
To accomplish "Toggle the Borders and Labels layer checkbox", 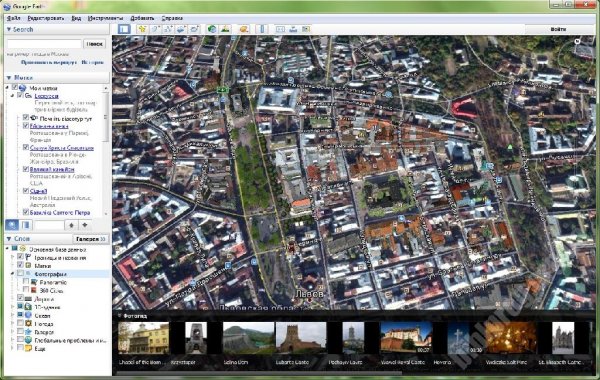I will (20, 258).
